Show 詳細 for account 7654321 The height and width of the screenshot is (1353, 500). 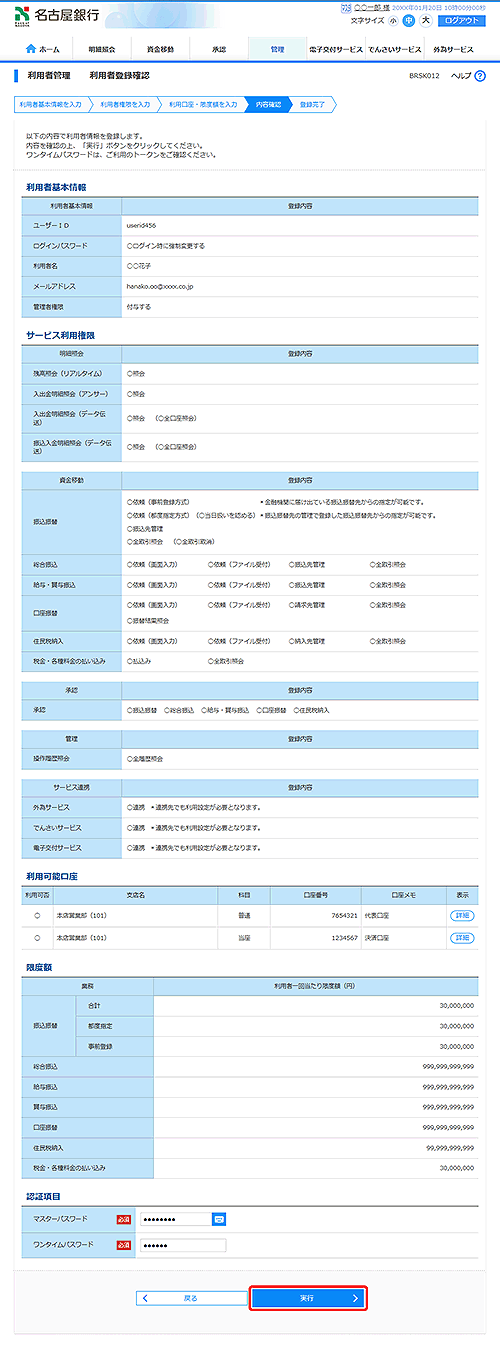462,915
